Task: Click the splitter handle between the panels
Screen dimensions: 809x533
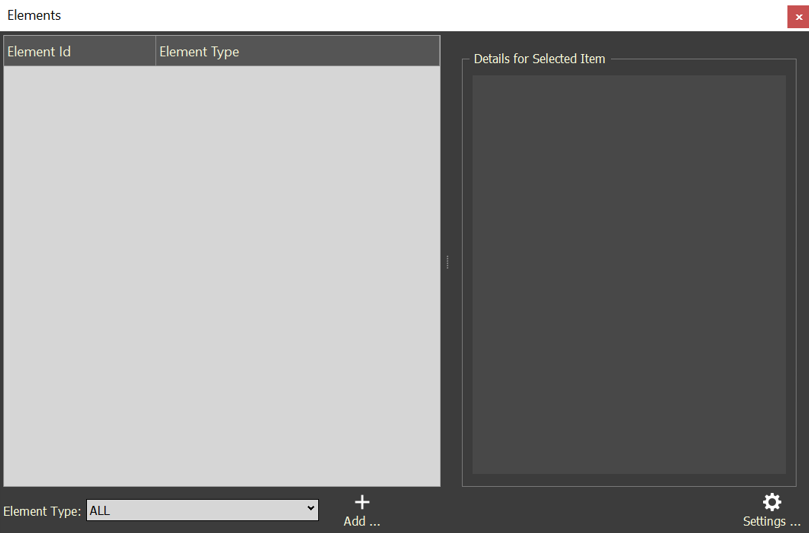Action: point(447,262)
